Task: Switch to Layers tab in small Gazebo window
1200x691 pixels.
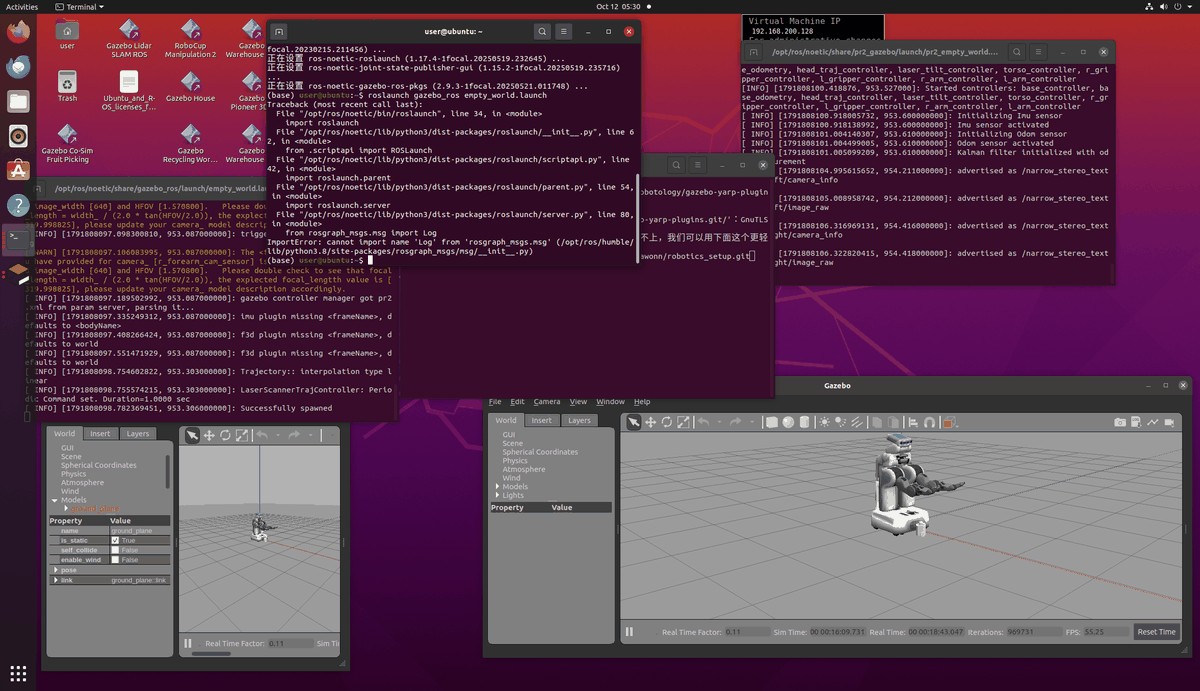Action: pyautogui.click(x=138, y=434)
